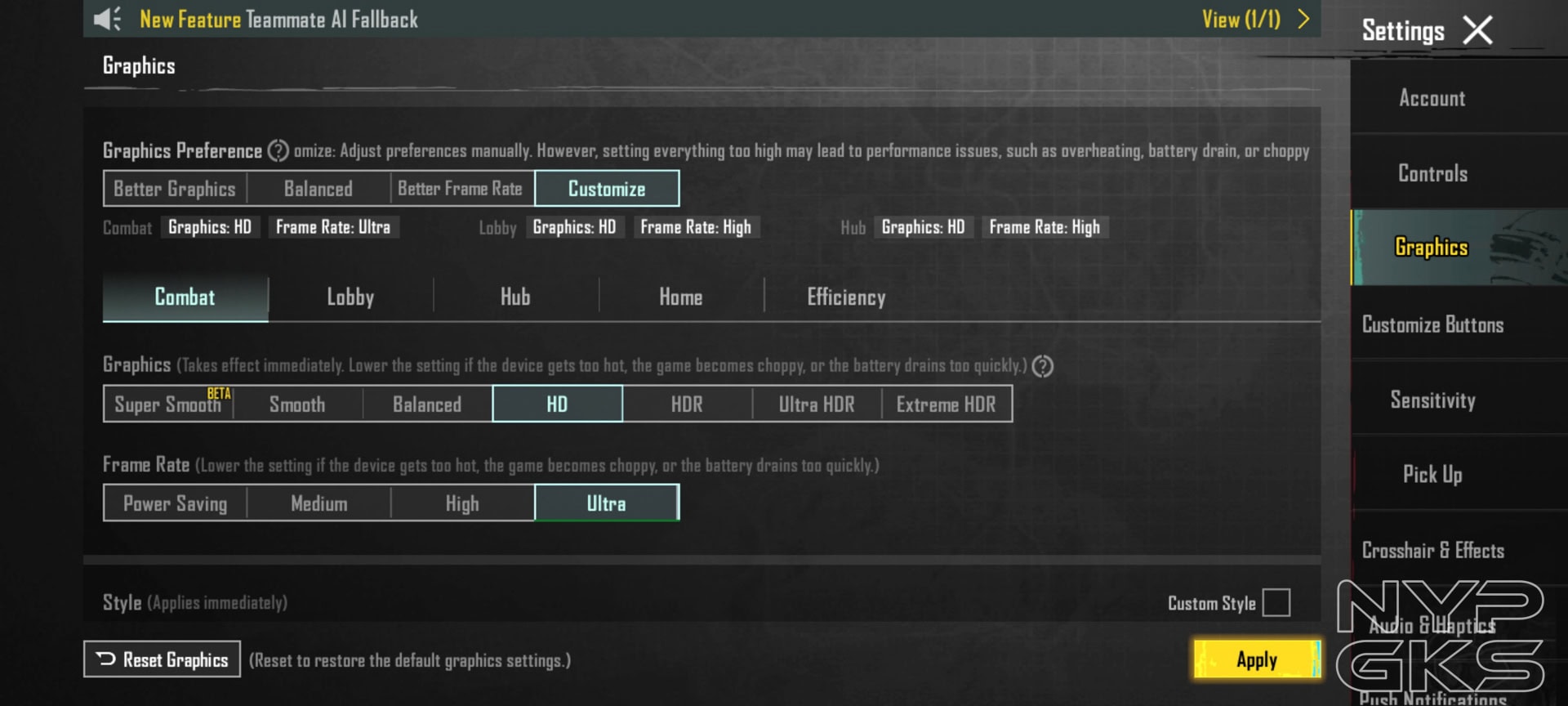Click the speaker announcement icon
The image size is (1568, 706).
pos(107,19)
